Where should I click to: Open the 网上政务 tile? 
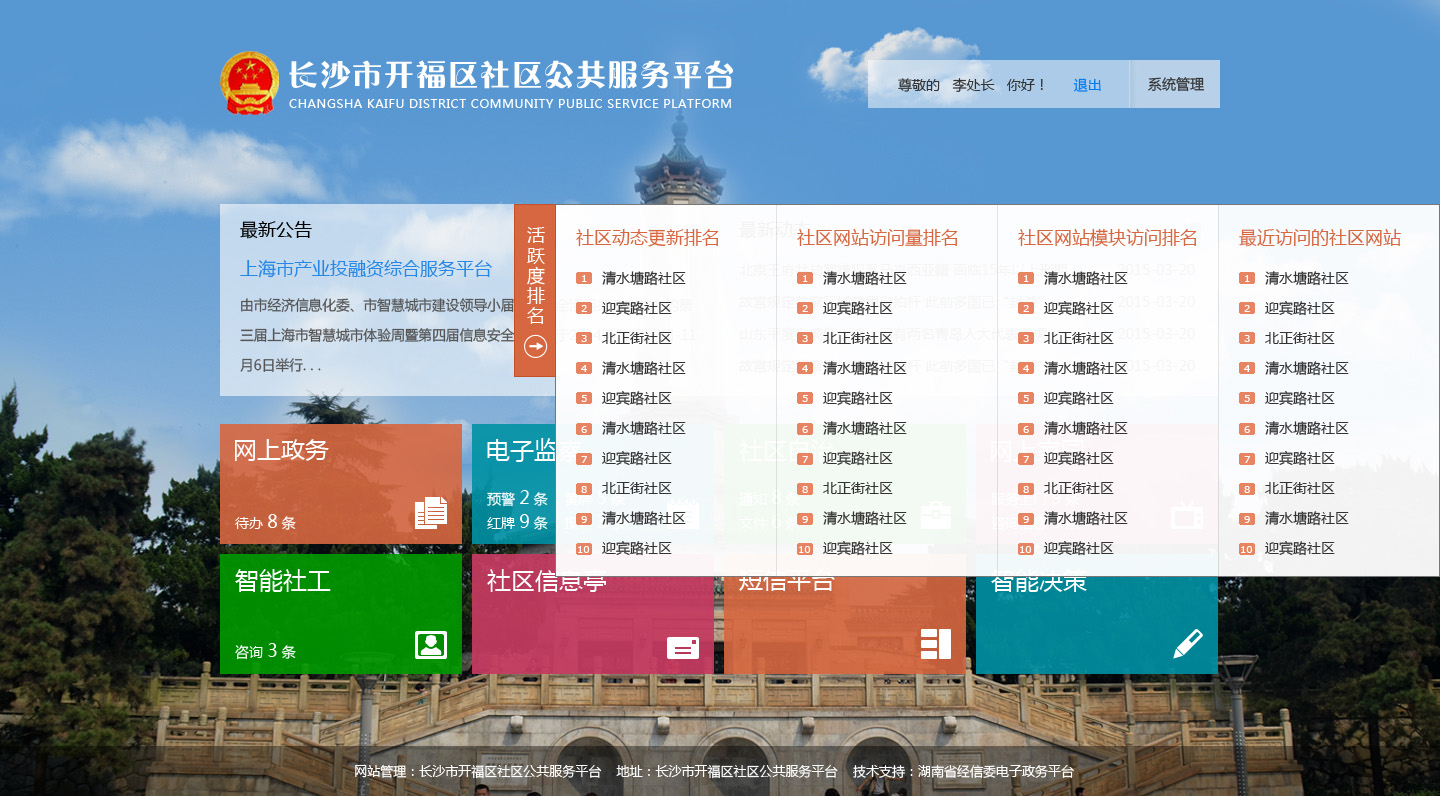tap(341, 484)
